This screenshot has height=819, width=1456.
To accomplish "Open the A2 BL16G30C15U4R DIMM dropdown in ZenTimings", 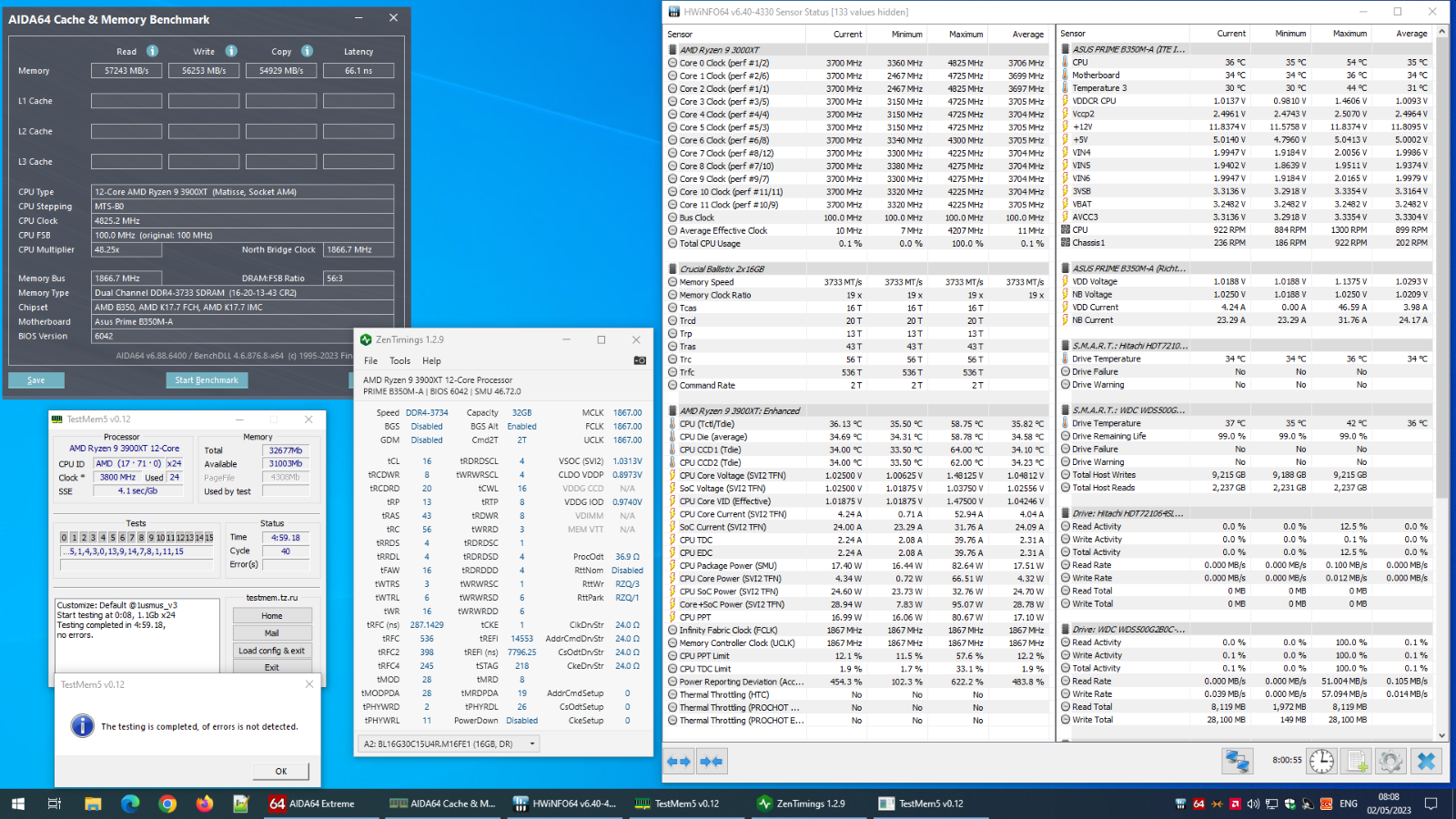I will point(449,744).
